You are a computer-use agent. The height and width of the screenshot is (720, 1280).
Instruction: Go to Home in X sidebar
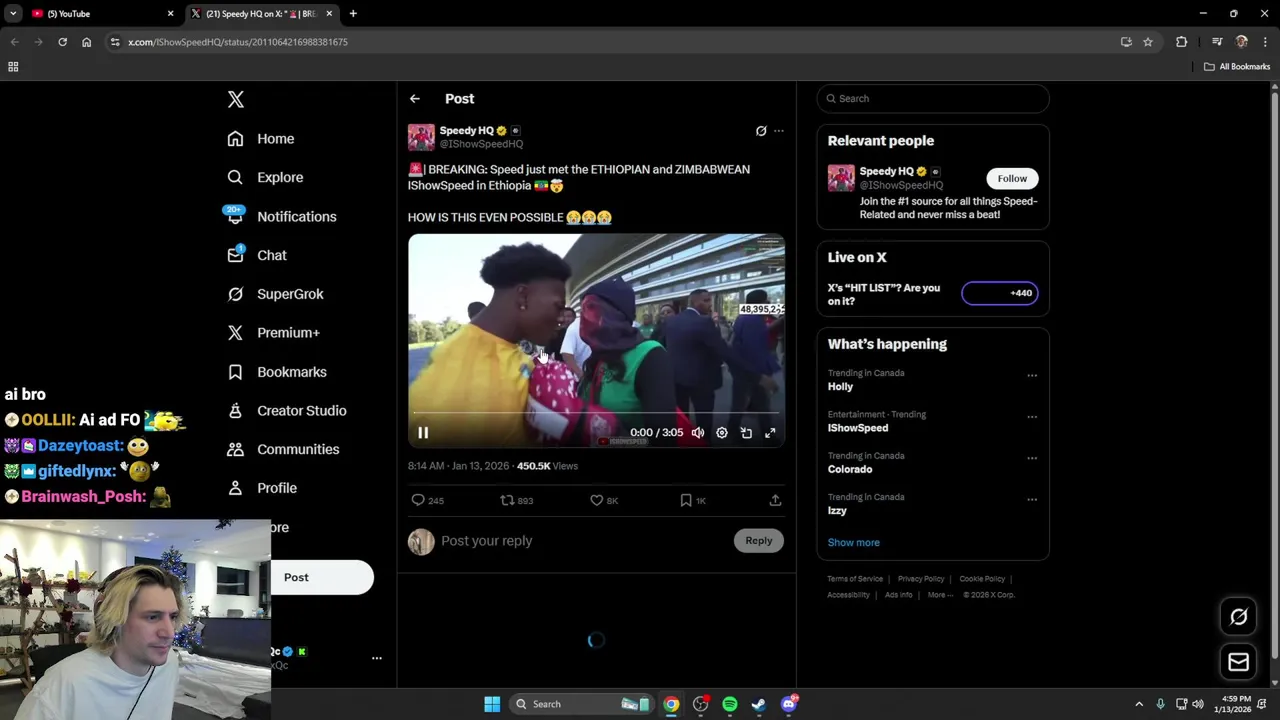pos(261,139)
